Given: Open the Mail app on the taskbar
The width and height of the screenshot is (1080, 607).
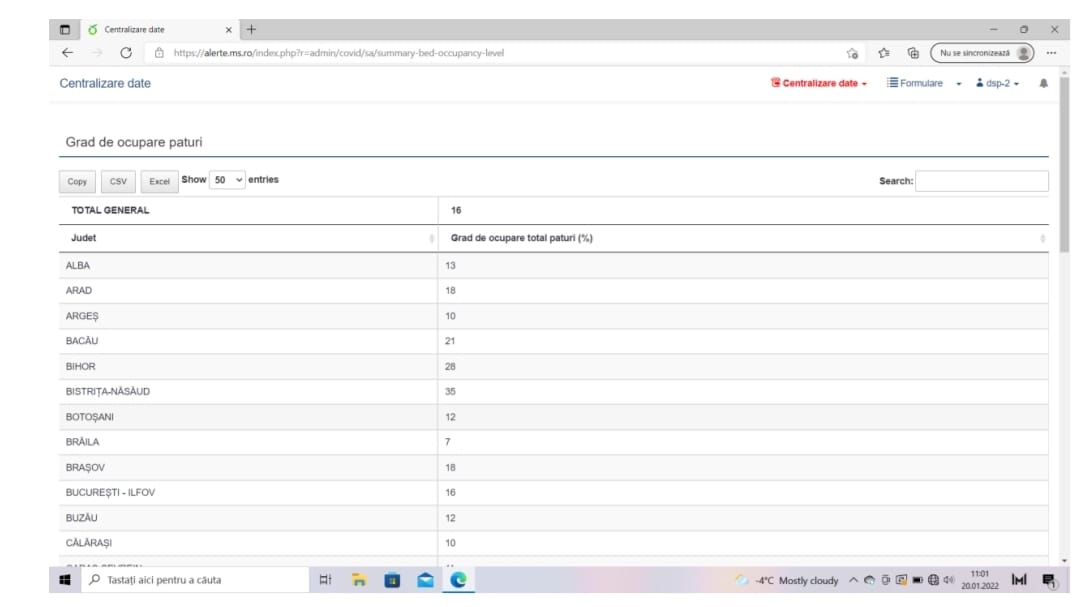Looking at the screenshot, I should point(425,580).
